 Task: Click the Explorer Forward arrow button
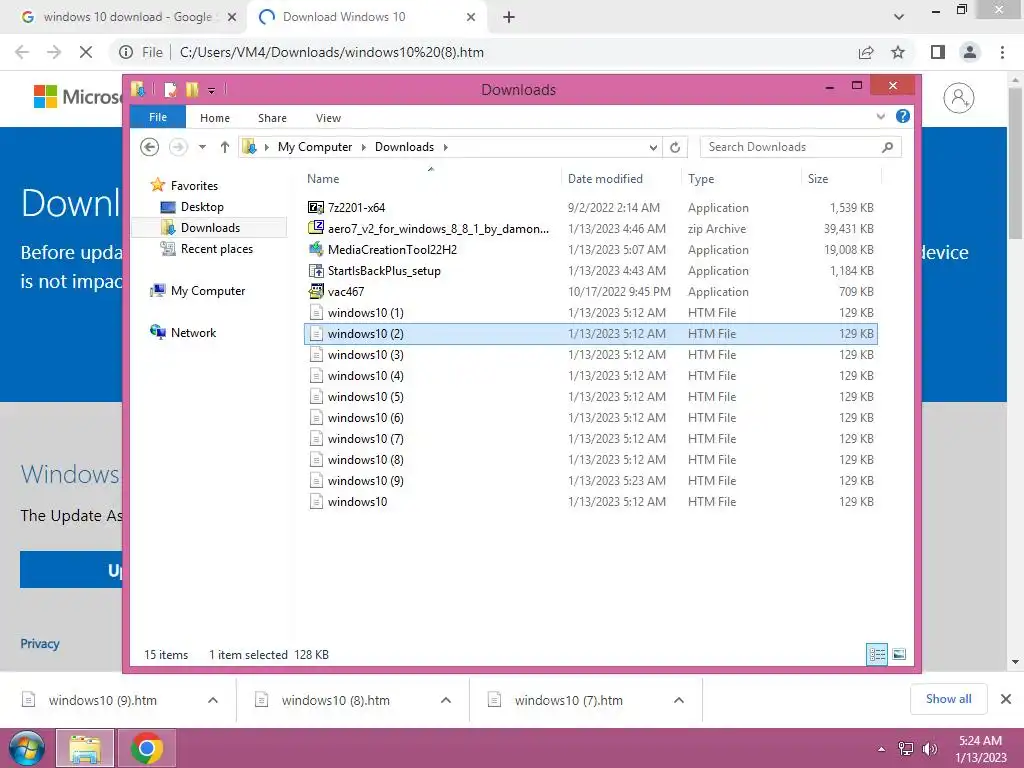(x=178, y=147)
